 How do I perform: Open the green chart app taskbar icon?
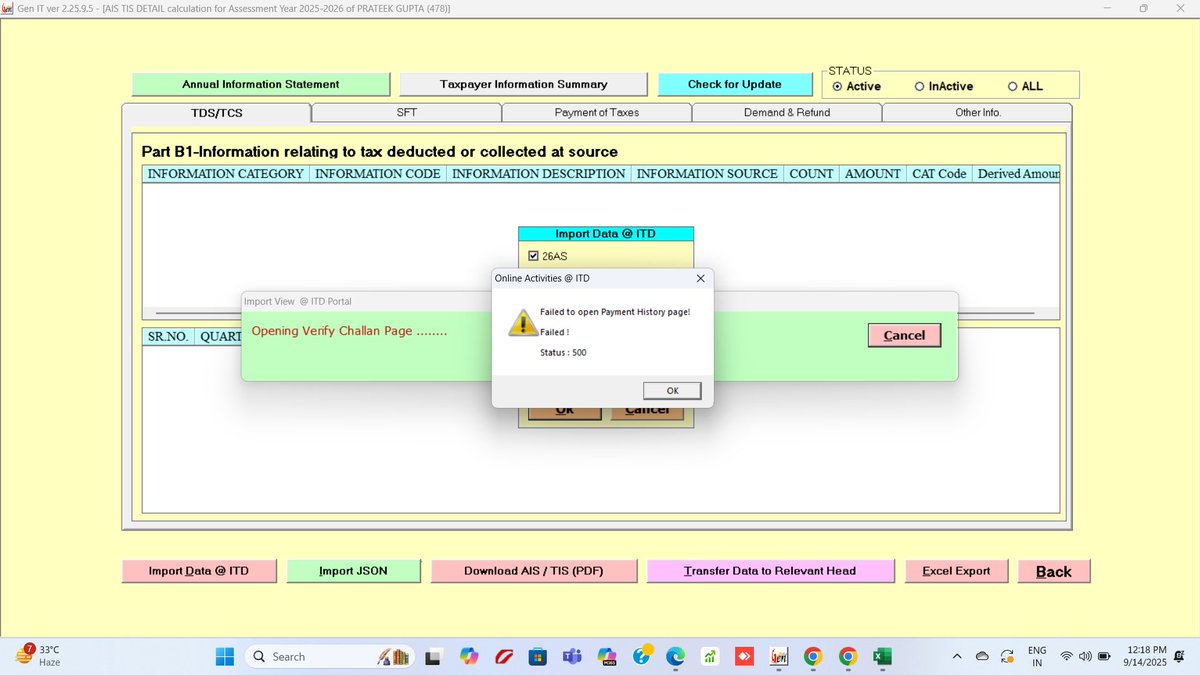pos(710,657)
